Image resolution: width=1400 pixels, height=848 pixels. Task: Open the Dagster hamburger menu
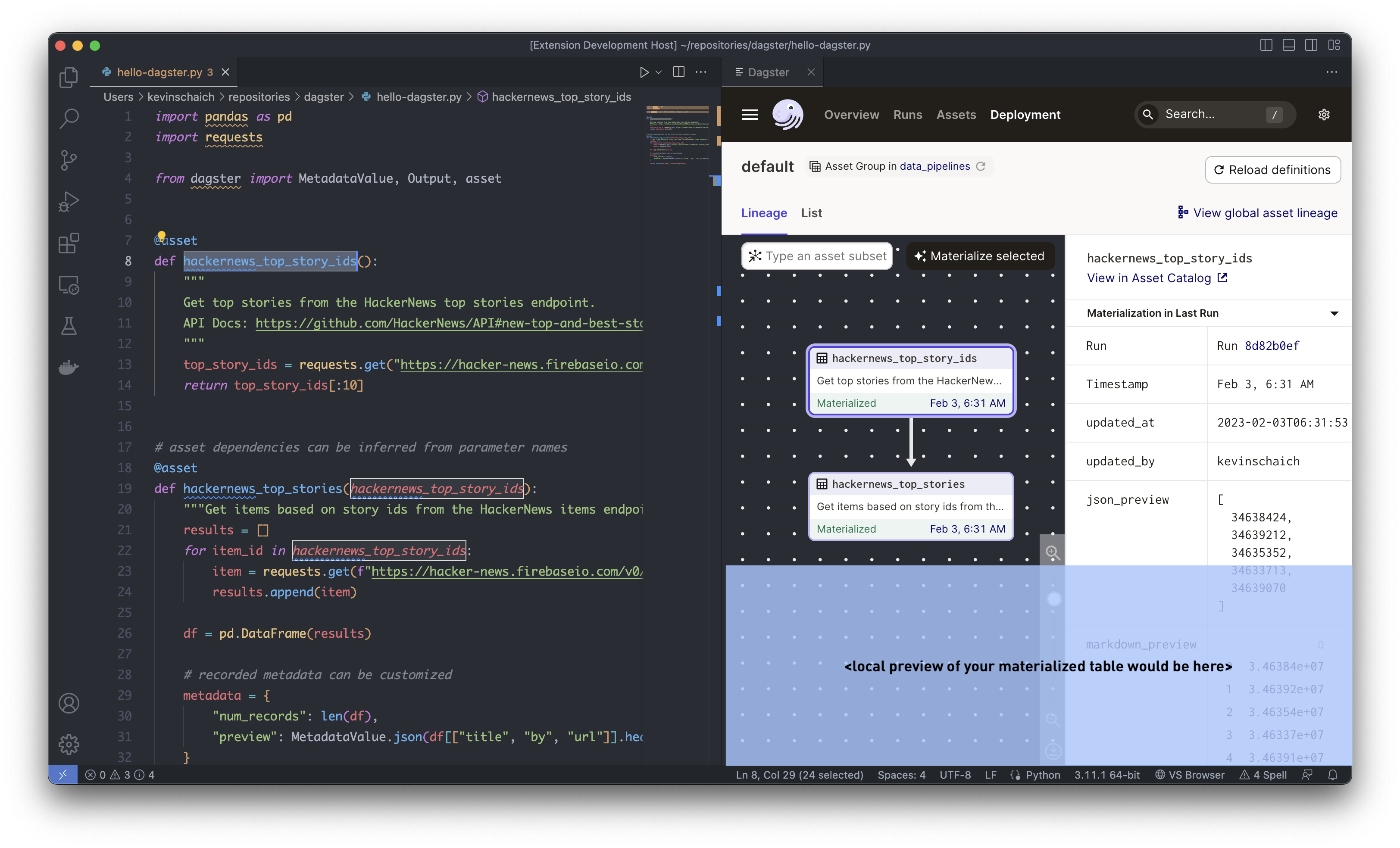pyautogui.click(x=750, y=114)
